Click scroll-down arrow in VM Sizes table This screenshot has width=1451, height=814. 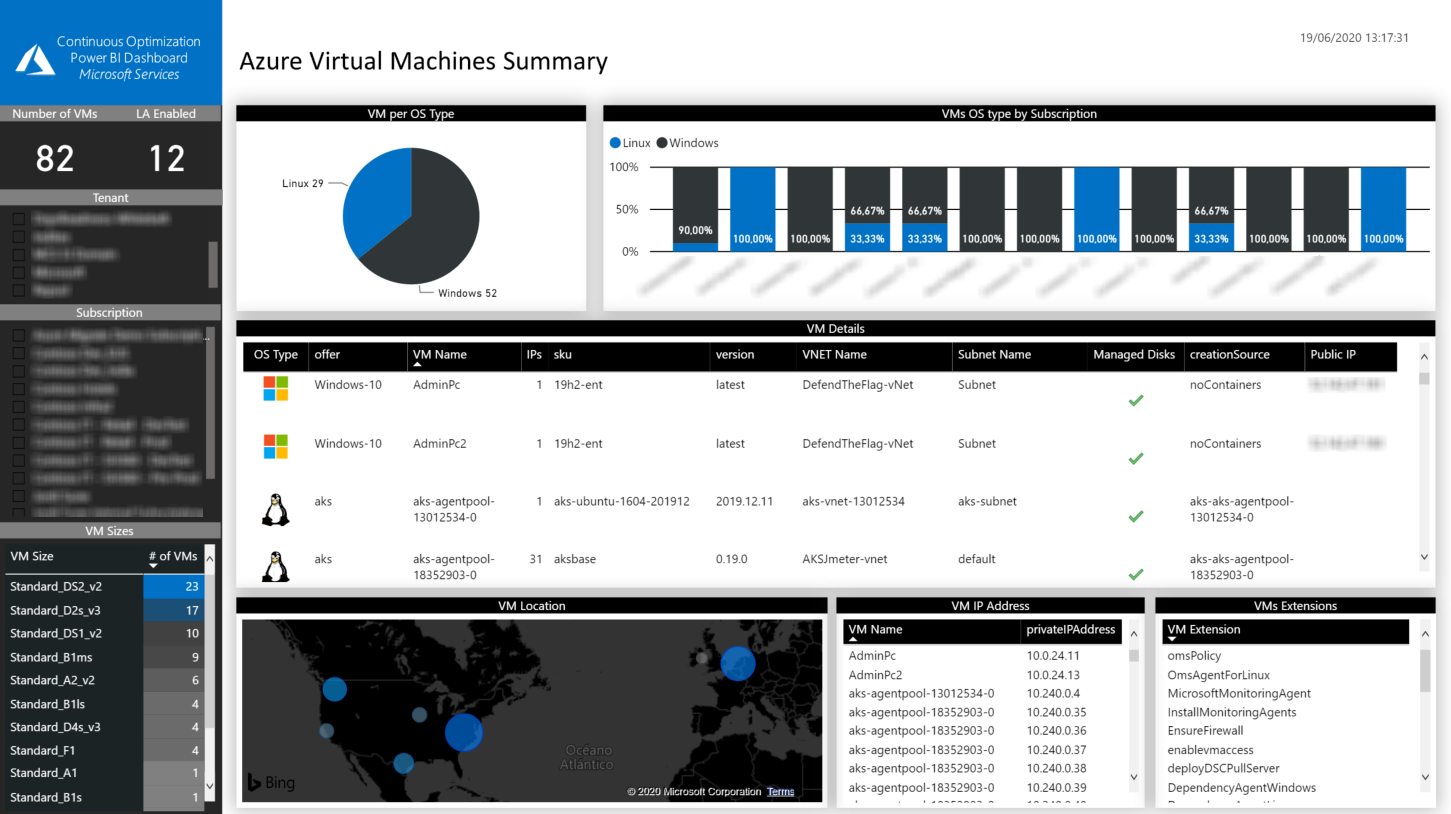click(x=210, y=787)
